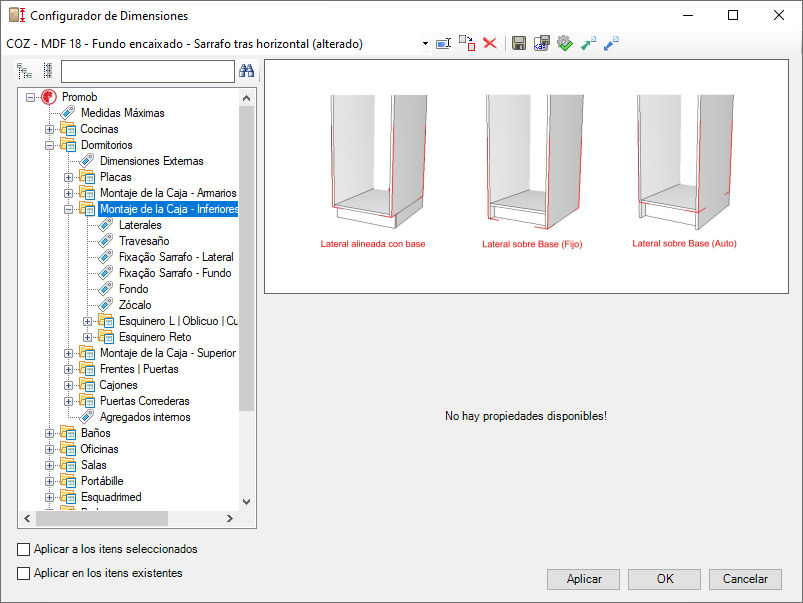
Task: Save configuration with the floppy disk icon
Action: point(519,43)
